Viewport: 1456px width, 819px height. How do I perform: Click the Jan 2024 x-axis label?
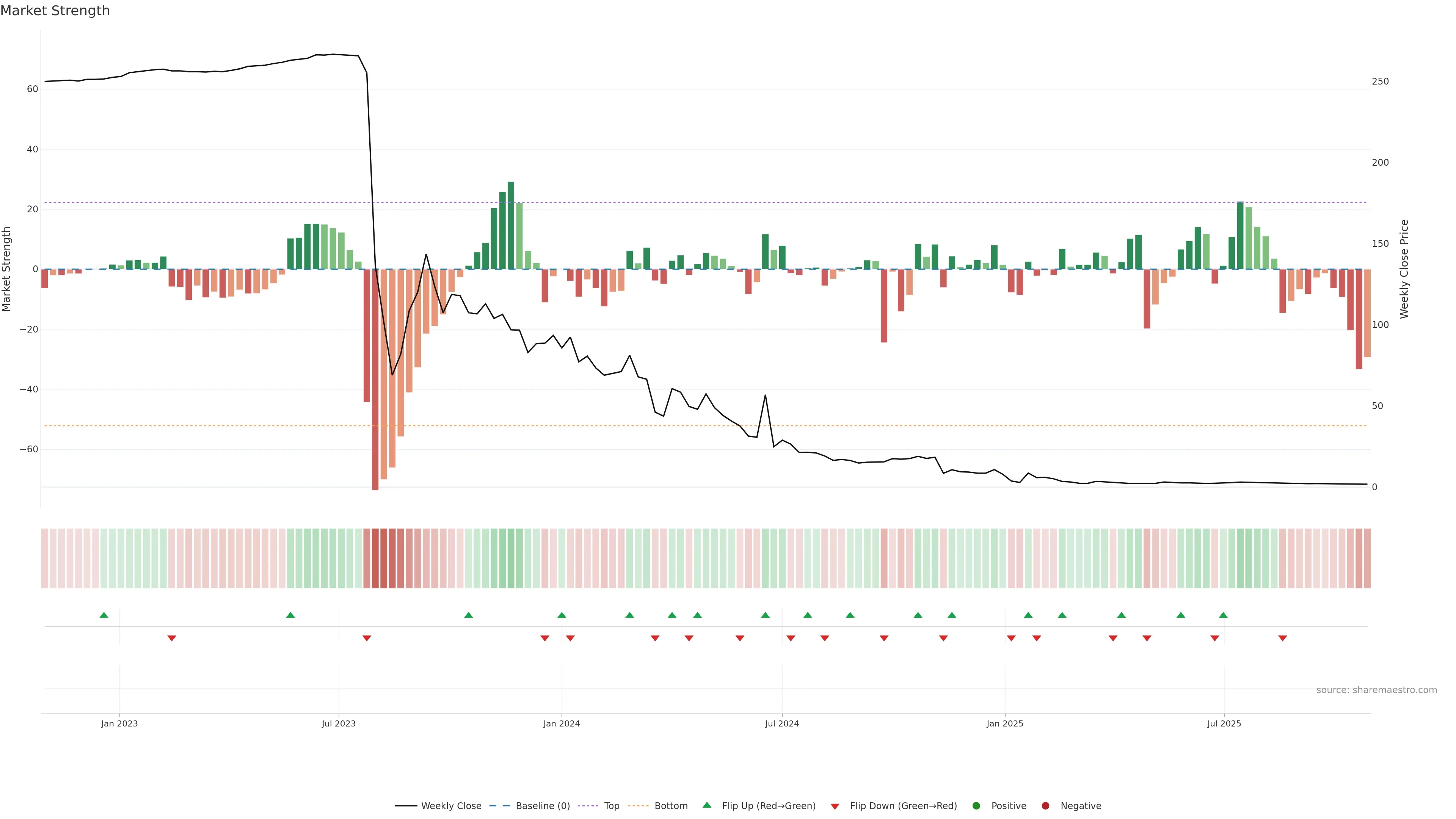pyautogui.click(x=561, y=723)
